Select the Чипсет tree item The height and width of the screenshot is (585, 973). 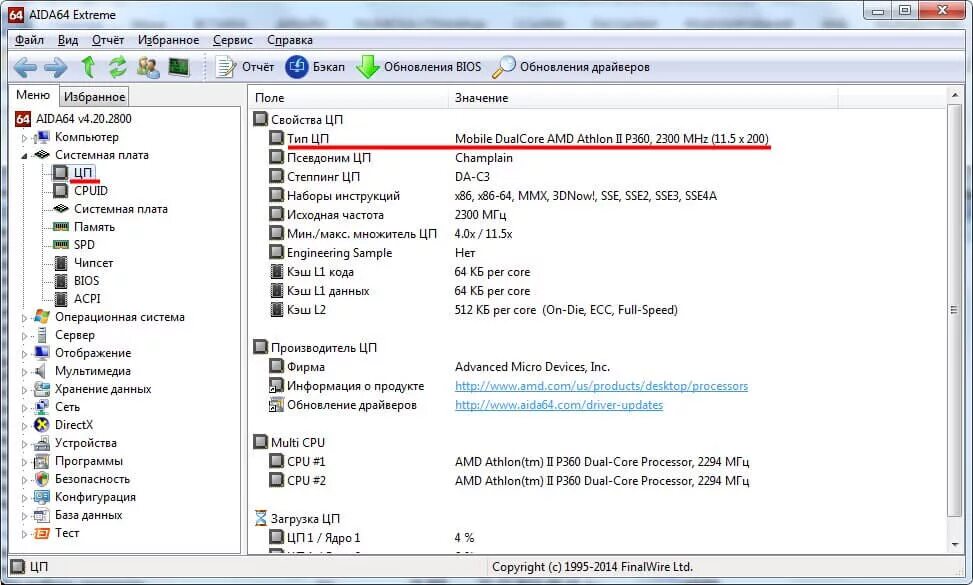click(93, 262)
